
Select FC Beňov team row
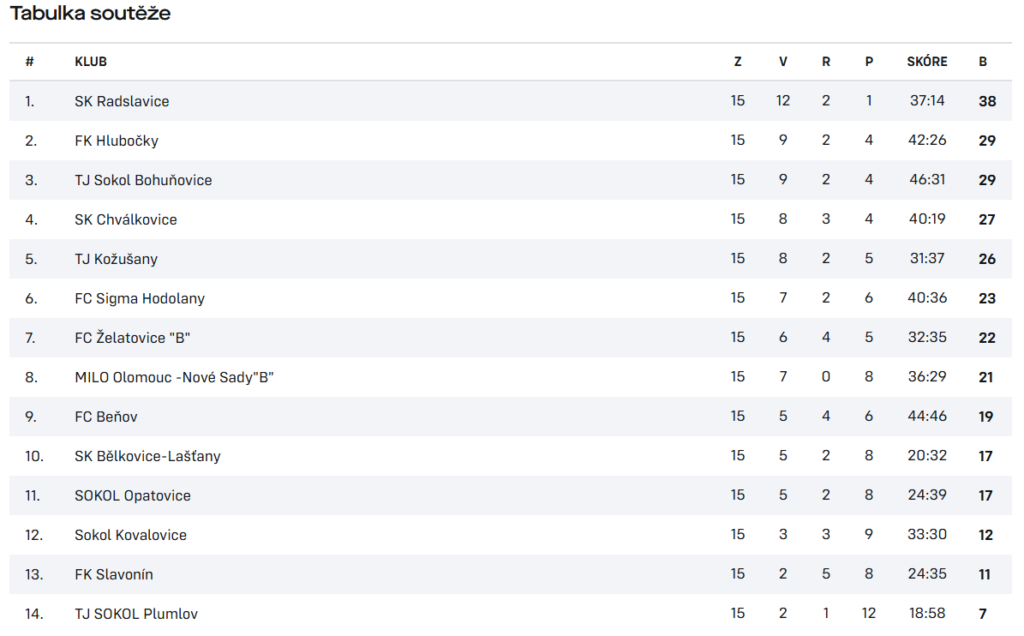pyautogui.click(x=511, y=417)
